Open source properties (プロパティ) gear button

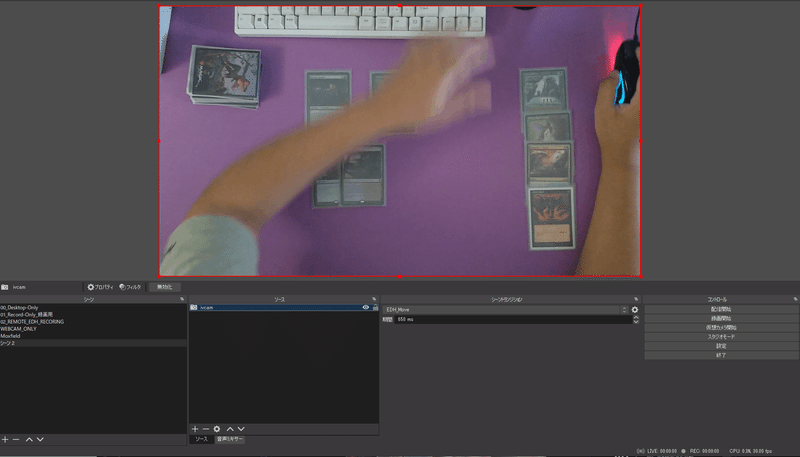[x=100, y=287]
